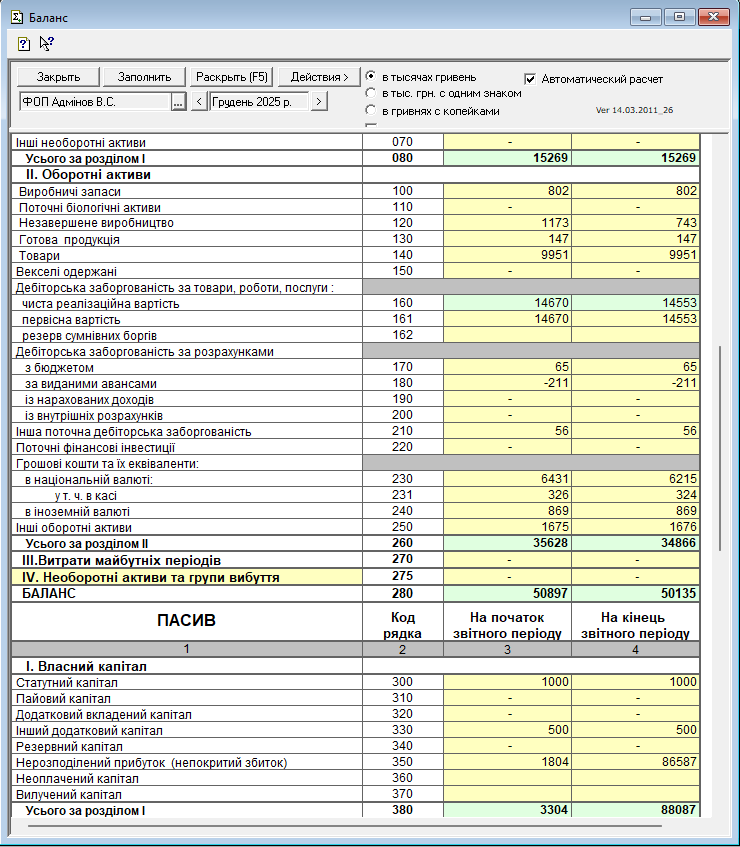Viewport: 740px width, 847px height.
Task: Select 'в тысячах гривень' radio option
Action: [x=372, y=77]
